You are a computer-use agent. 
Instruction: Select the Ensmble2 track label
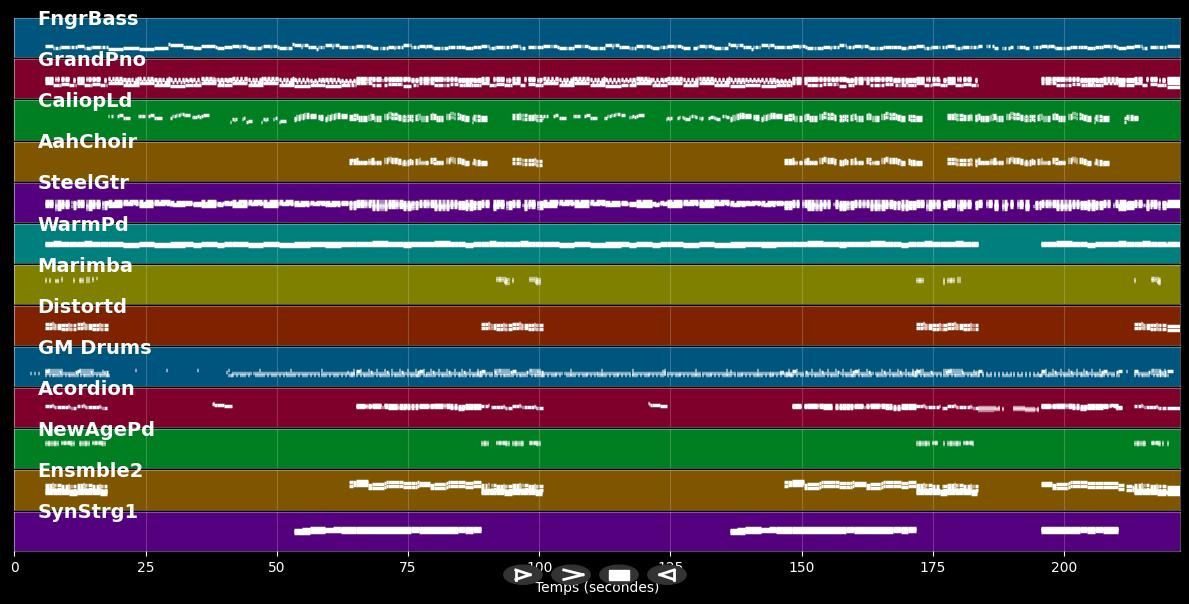90,471
